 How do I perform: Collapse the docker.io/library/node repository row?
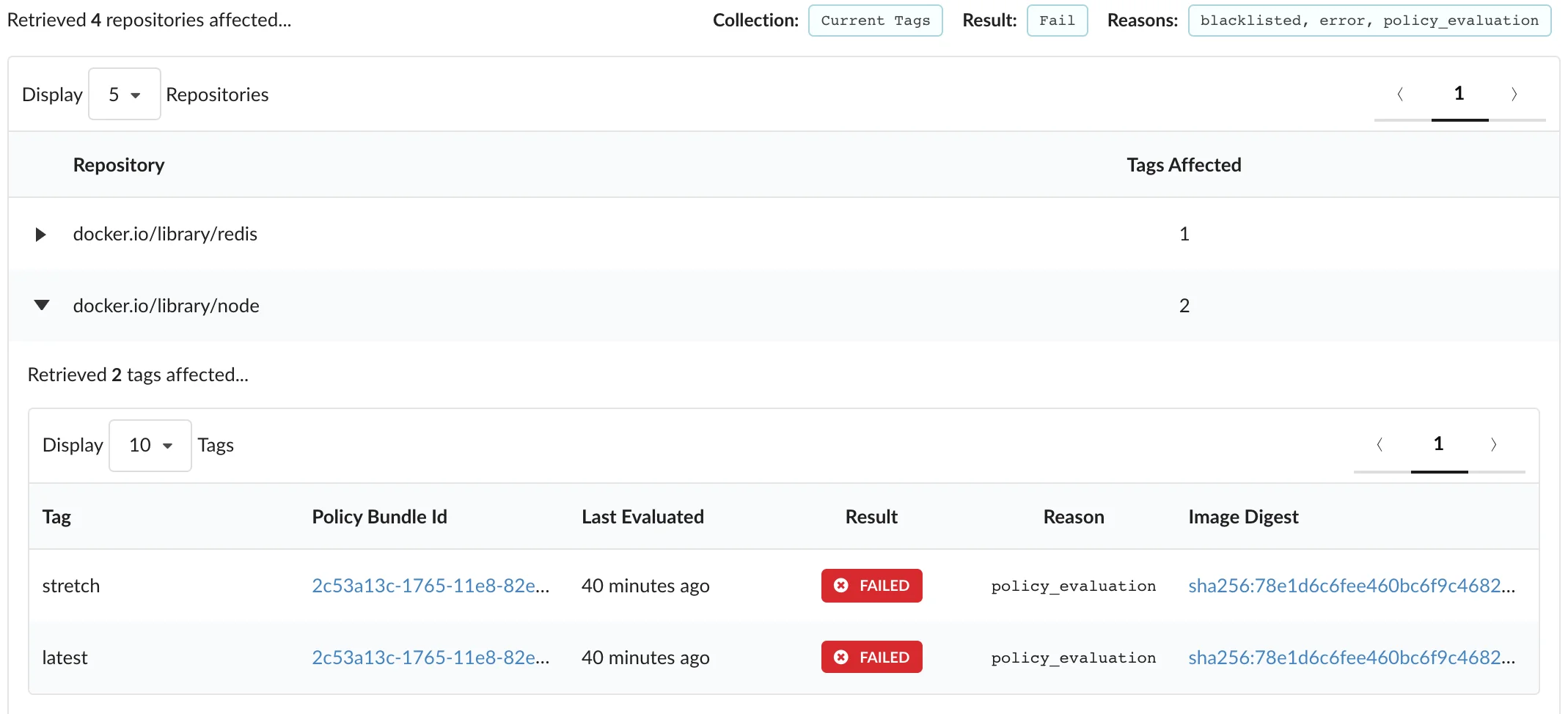click(41, 306)
